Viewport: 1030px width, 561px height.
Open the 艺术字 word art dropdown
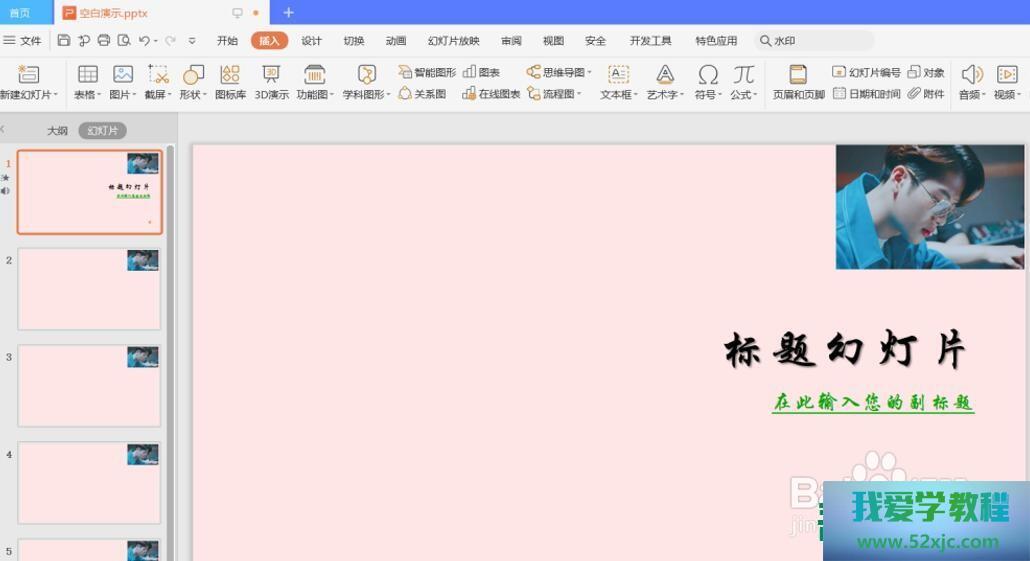click(x=665, y=82)
